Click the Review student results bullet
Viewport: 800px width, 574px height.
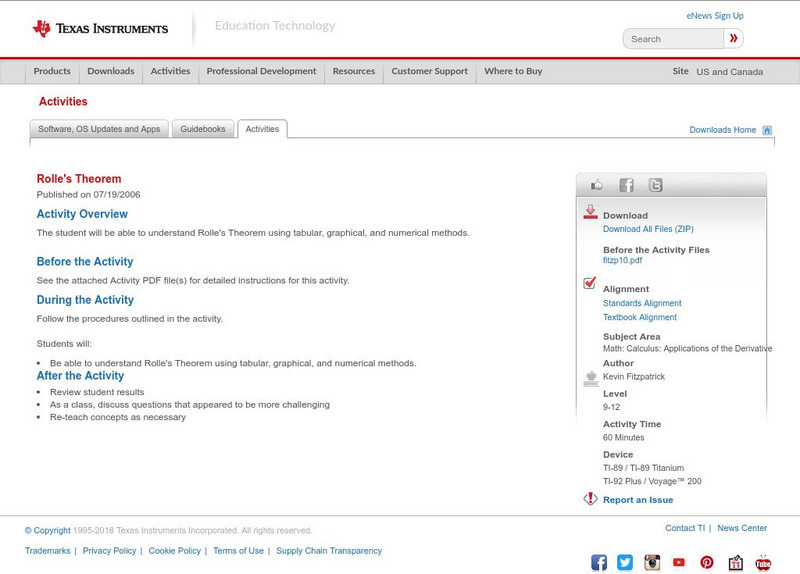(x=97, y=392)
